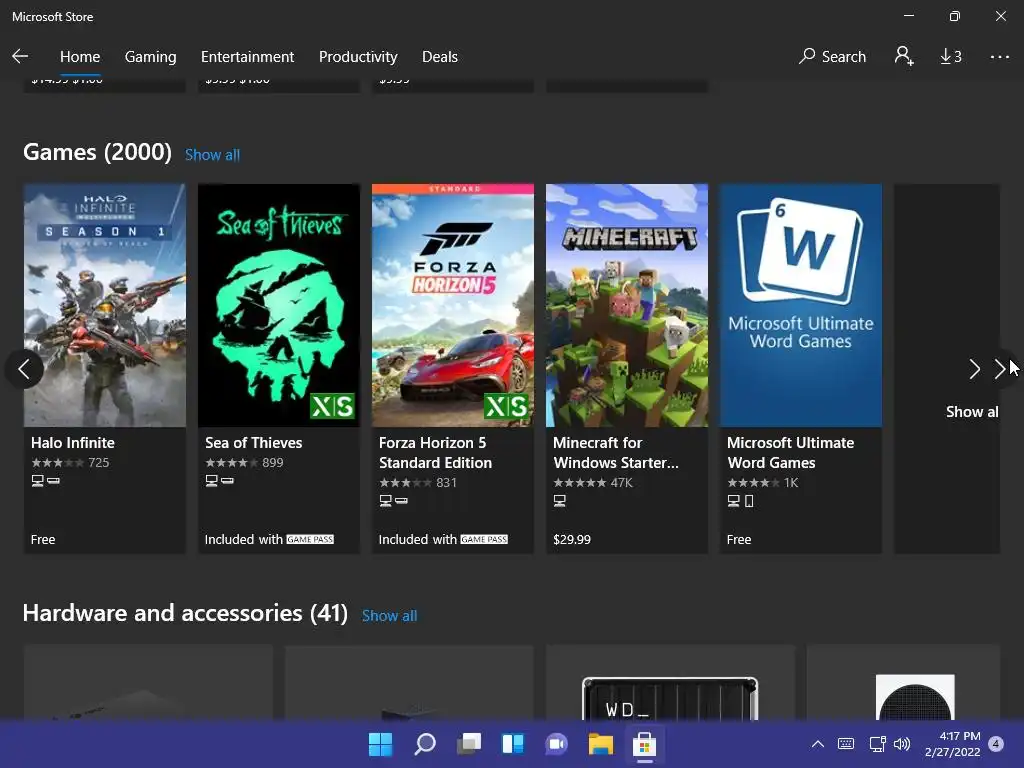Advance games carousel with the inner next arrow
Image resolution: width=1024 pixels, height=768 pixels.
tap(974, 369)
